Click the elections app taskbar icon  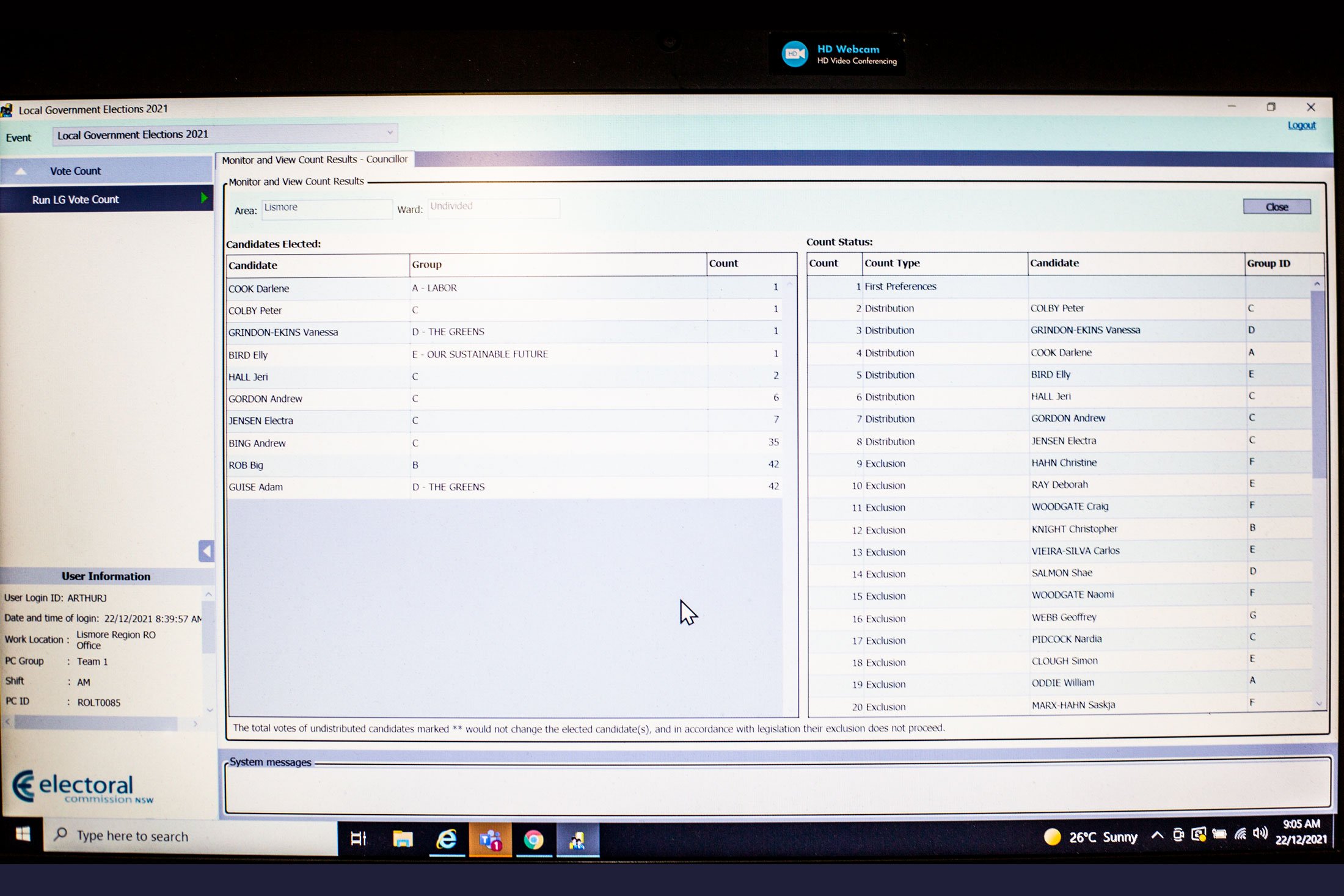(577, 840)
